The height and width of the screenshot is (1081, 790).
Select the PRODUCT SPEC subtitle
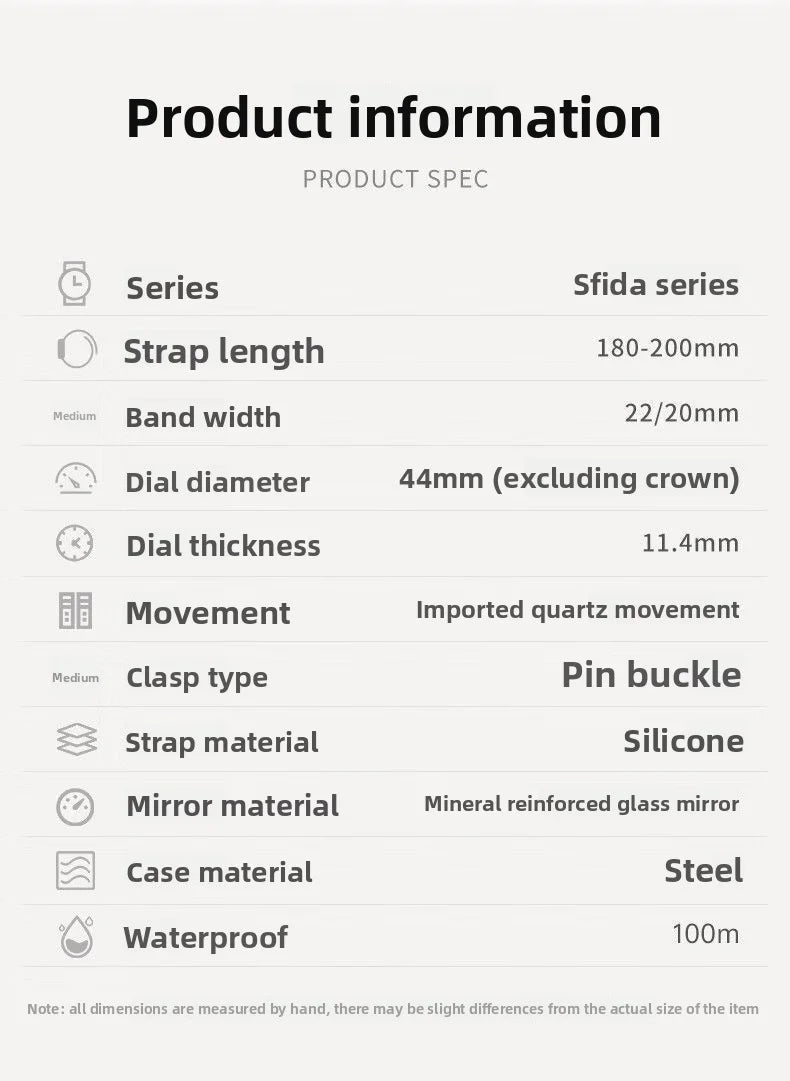click(395, 180)
